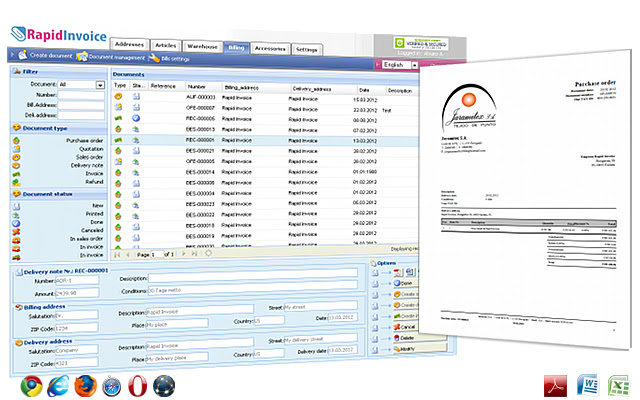Sort by the Reference column header
Screen dimensions: 640x400
tap(165, 86)
